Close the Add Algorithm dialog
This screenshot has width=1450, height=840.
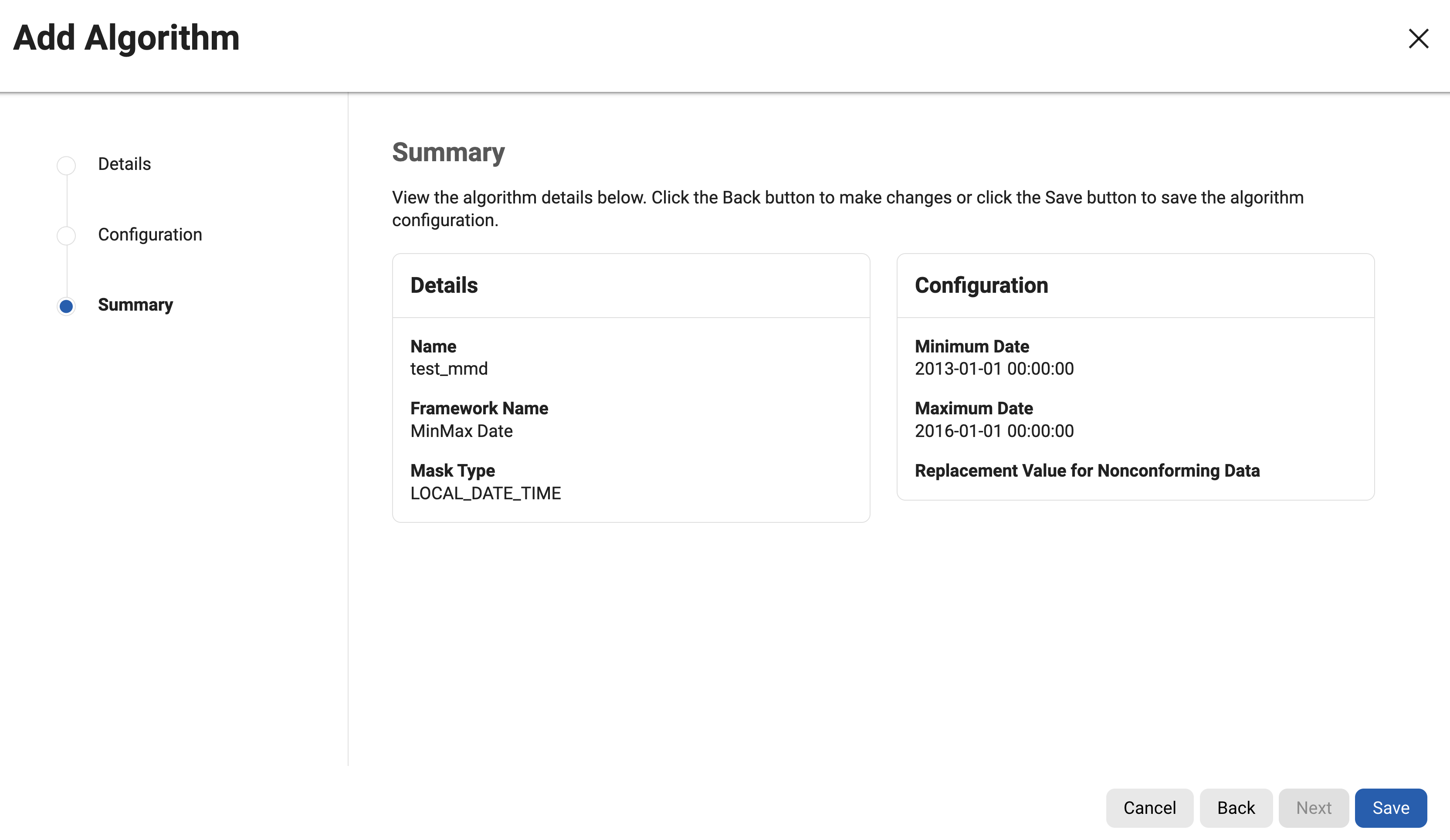[1418, 38]
